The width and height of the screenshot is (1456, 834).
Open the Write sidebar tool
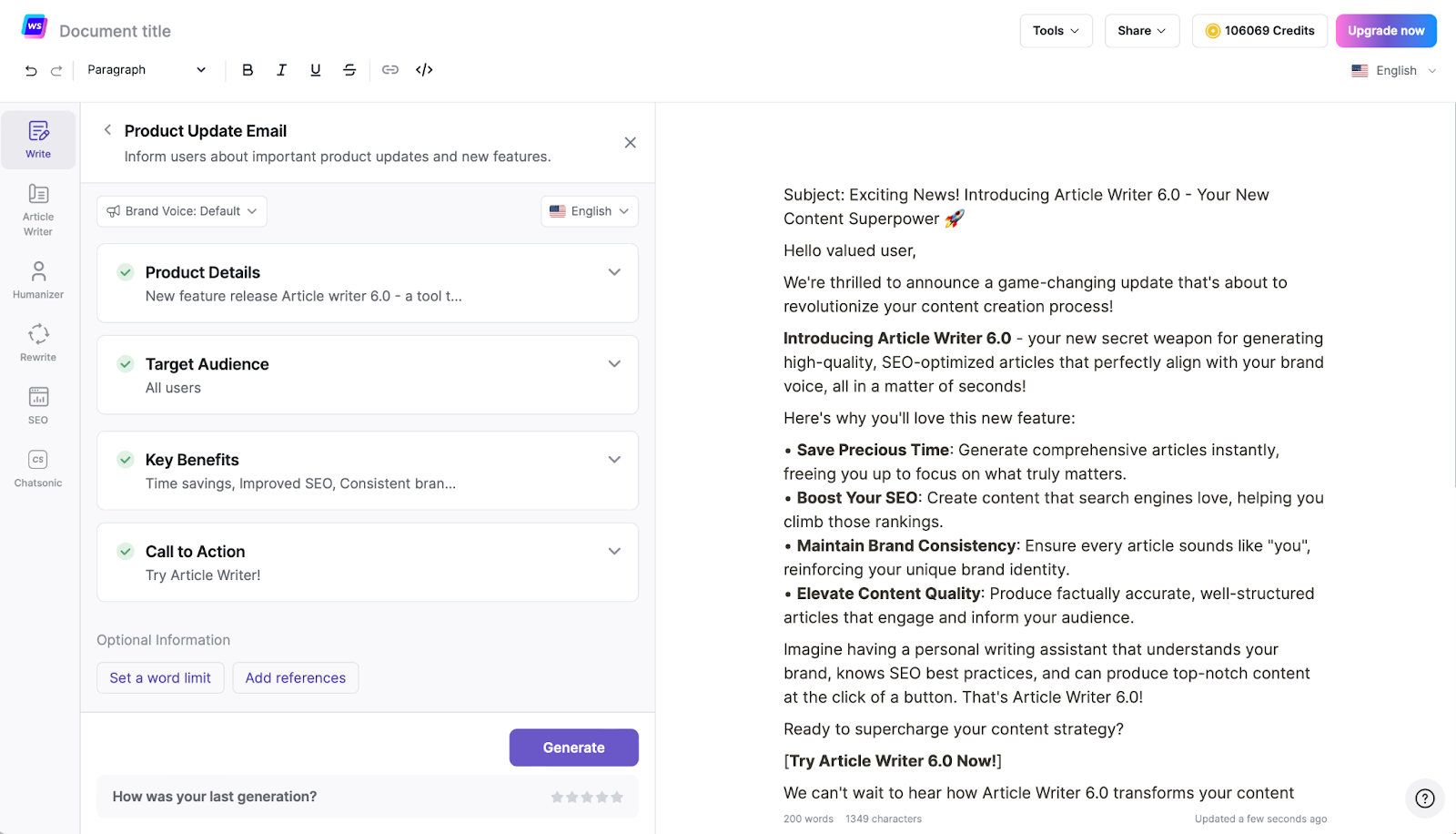[38, 140]
